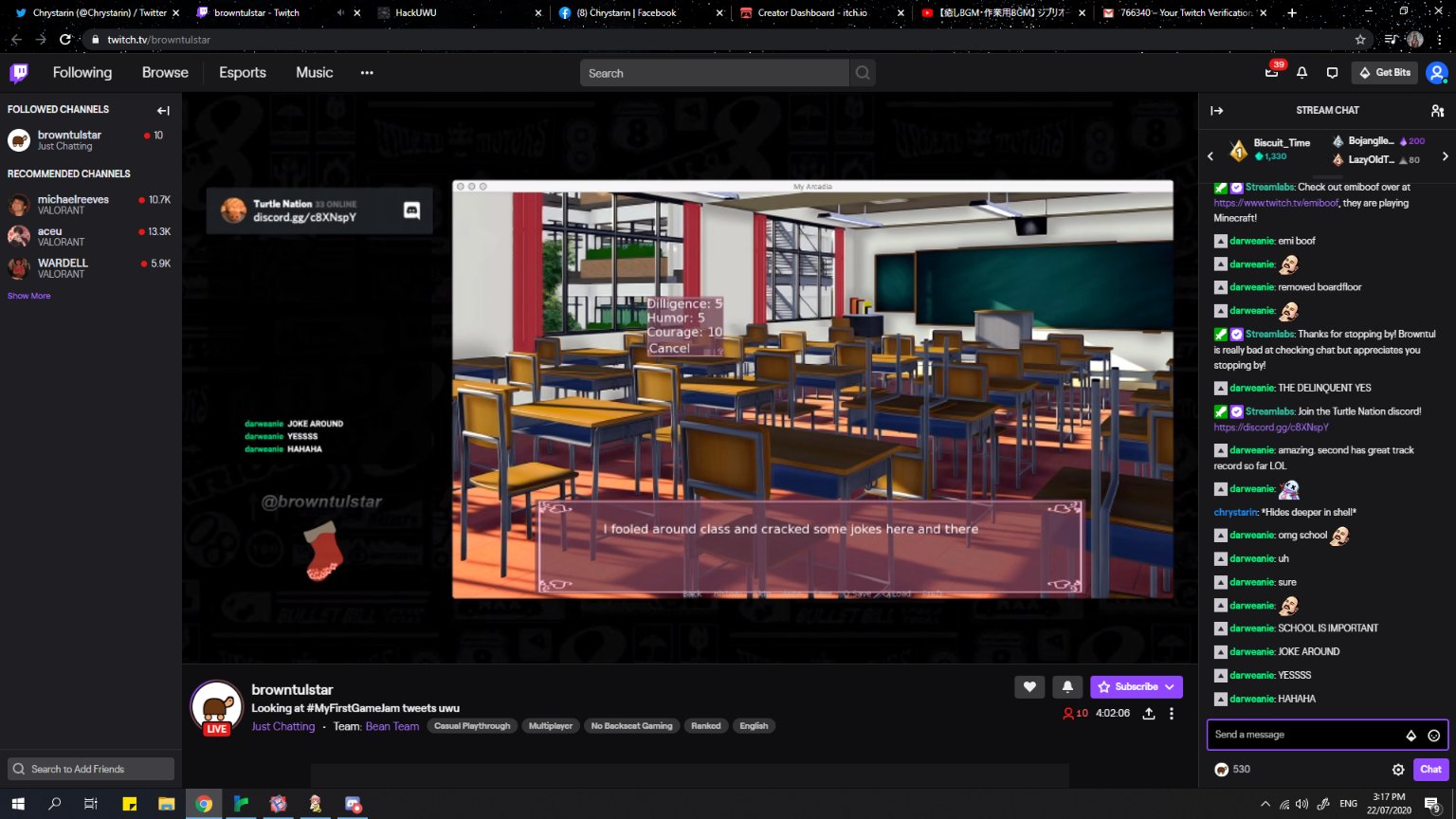This screenshot has width=1456, height=819.
Task: Click the English tag
Action: coord(754,726)
